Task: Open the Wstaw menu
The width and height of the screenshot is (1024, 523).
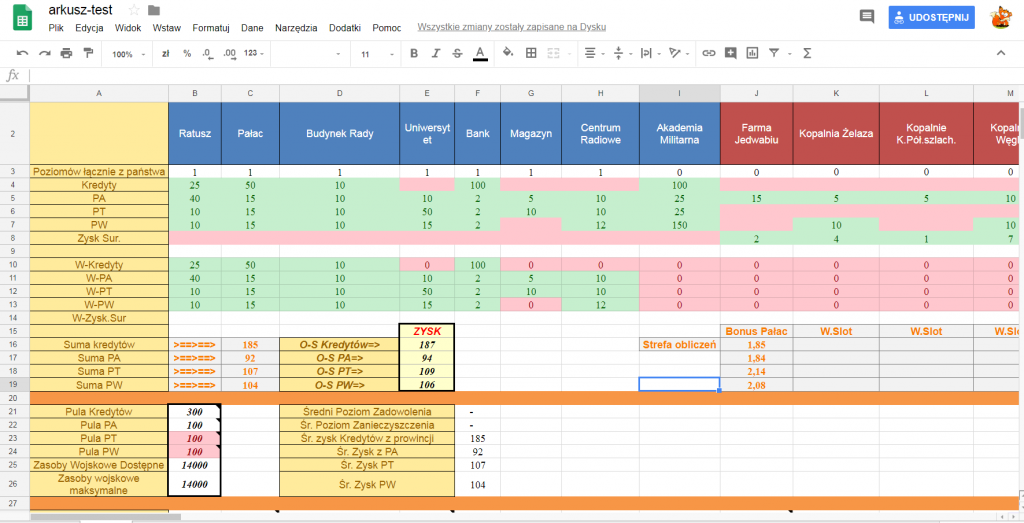Action: [167, 28]
